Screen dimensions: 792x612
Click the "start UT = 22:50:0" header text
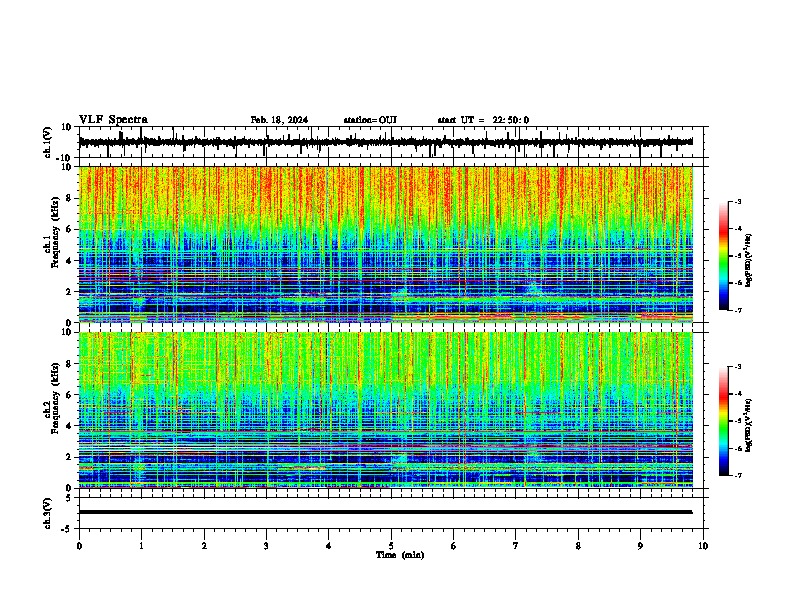(483, 120)
